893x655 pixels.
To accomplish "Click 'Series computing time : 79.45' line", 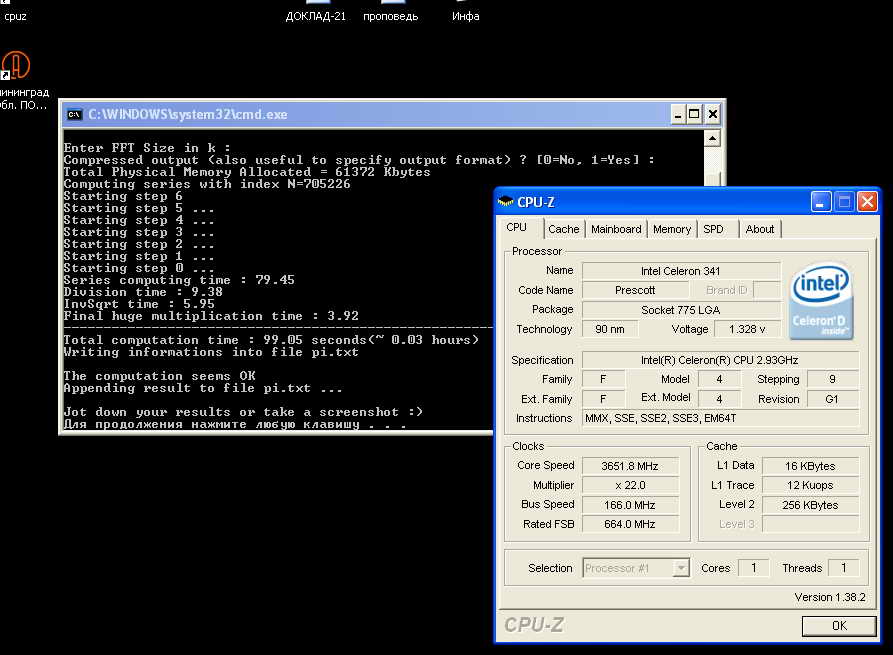I will [179, 280].
